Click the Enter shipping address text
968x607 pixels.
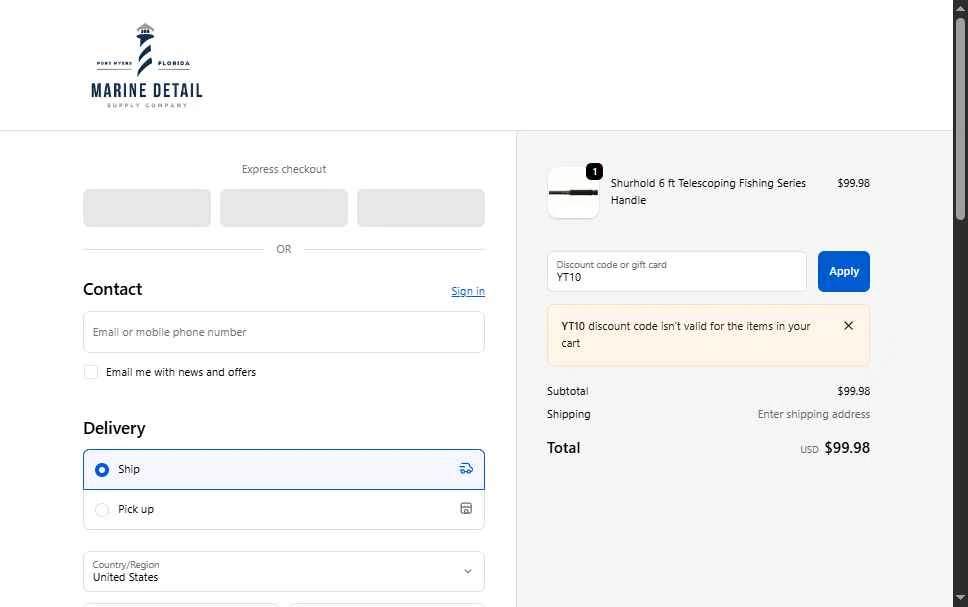tap(814, 414)
